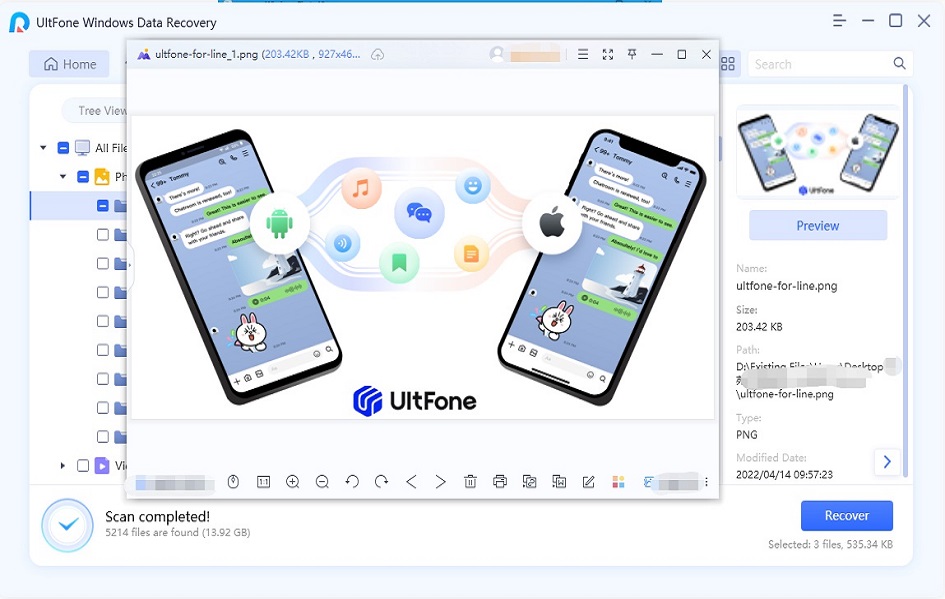This screenshot has height=599, width=945.
Task: Click the Photos category icon in tree
Action: 102,177
